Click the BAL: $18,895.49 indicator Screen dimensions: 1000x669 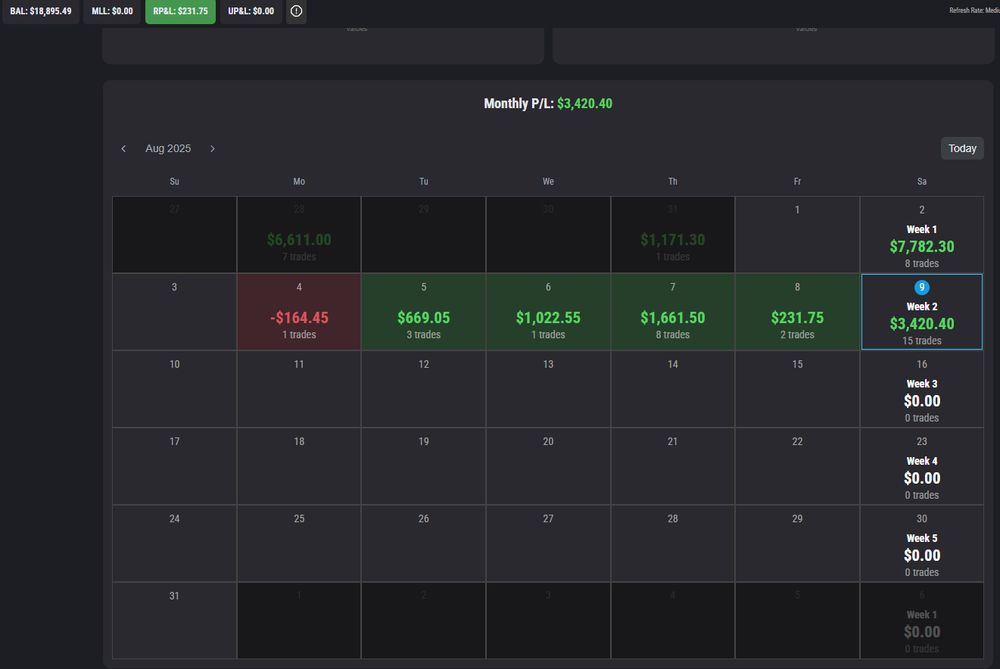click(41, 11)
